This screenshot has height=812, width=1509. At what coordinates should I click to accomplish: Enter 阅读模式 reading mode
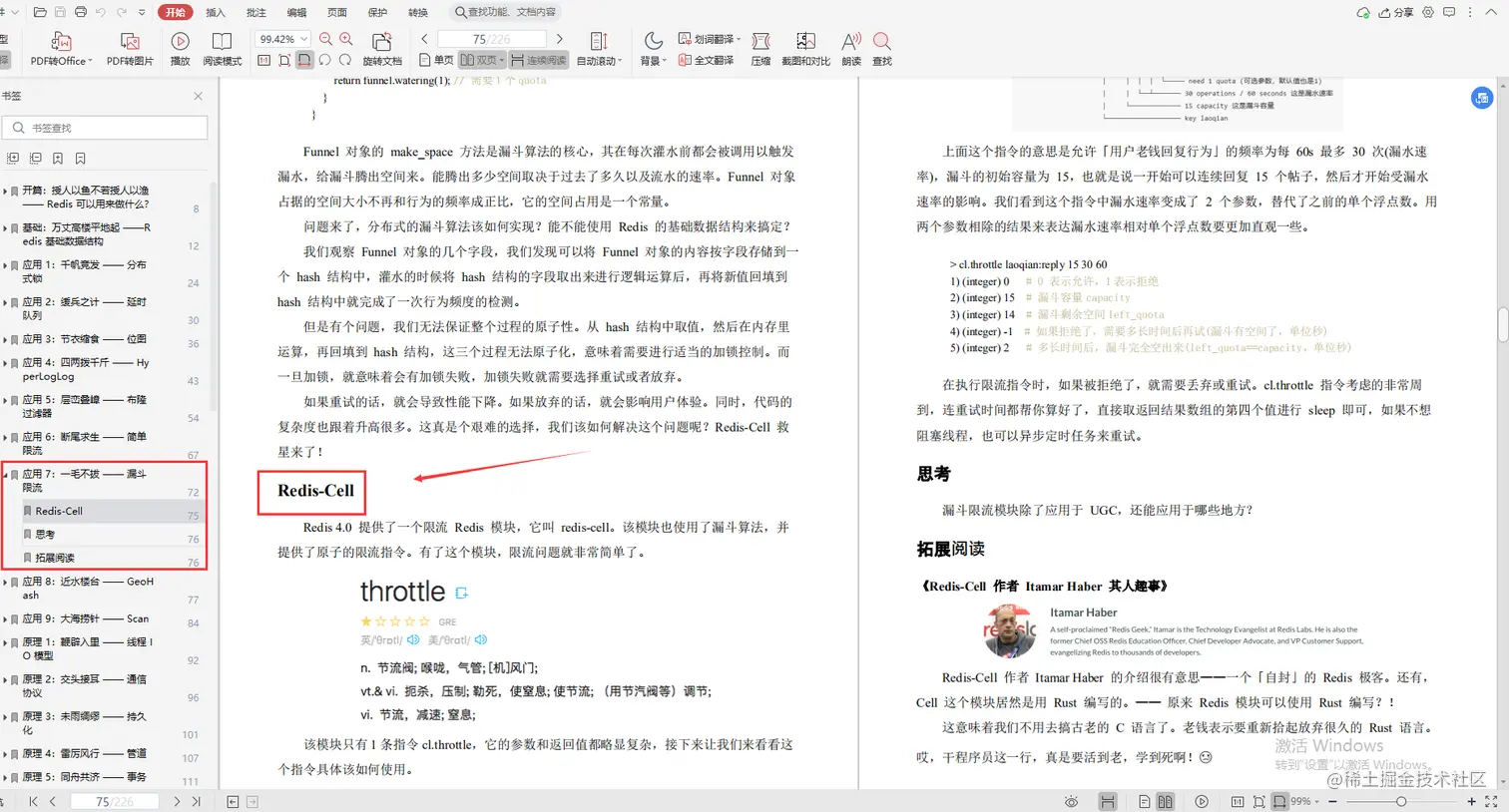pyautogui.click(x=222, y=46)
